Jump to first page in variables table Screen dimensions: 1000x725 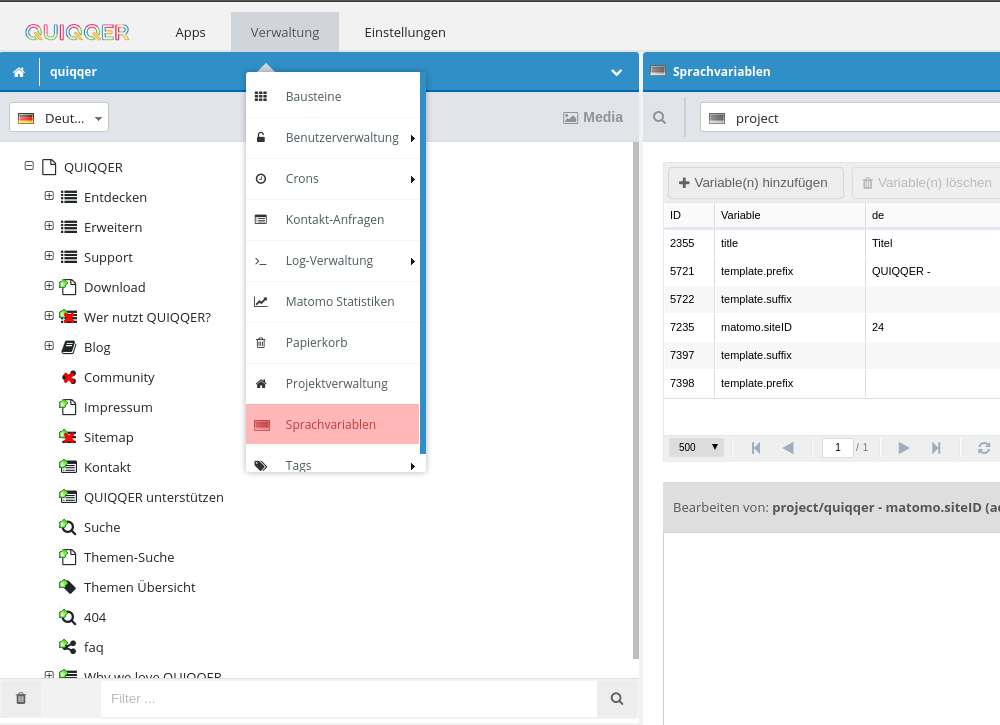(756, 448)
